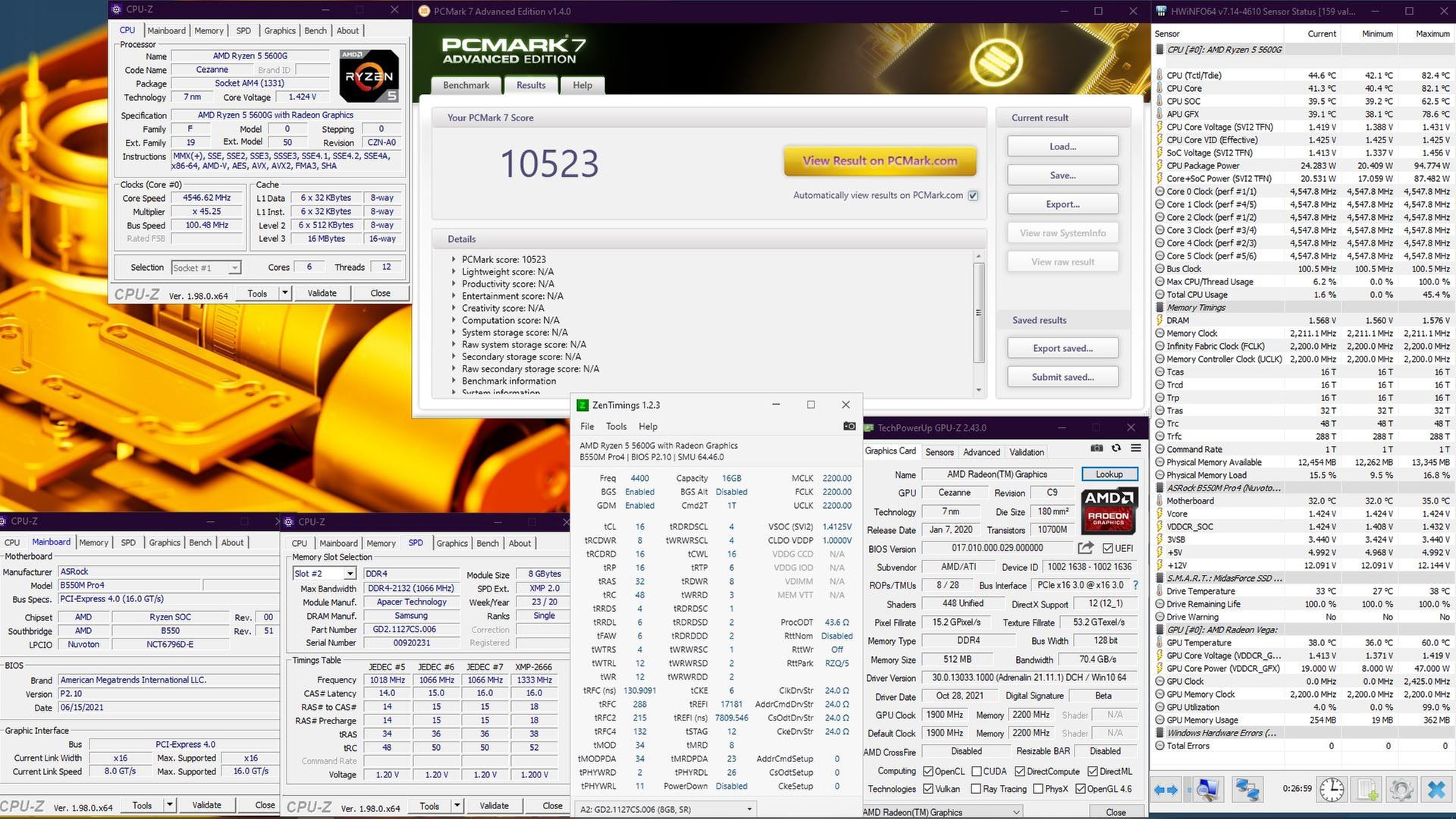Toggle automatically view results on PCMark.com
This screenshot has width=1456, height=819.
click(x=973, y=196)
